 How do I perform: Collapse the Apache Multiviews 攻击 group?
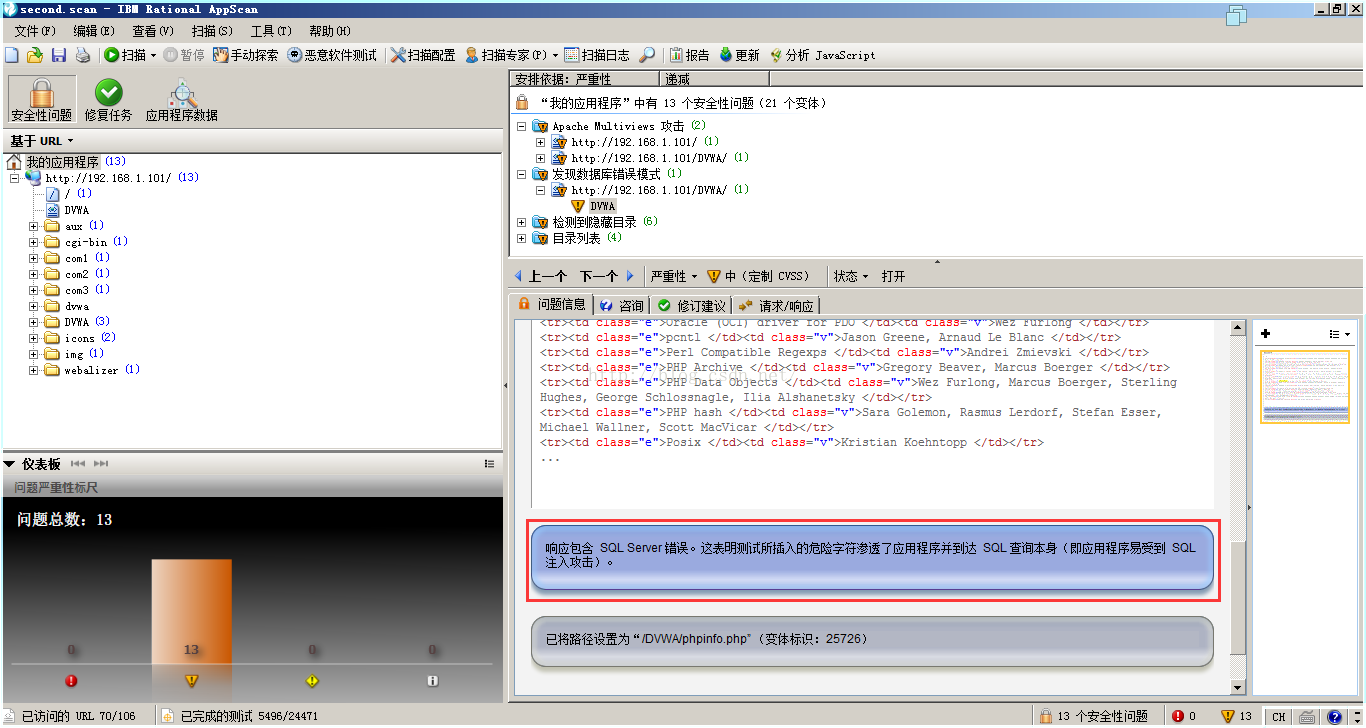point(521,126)
